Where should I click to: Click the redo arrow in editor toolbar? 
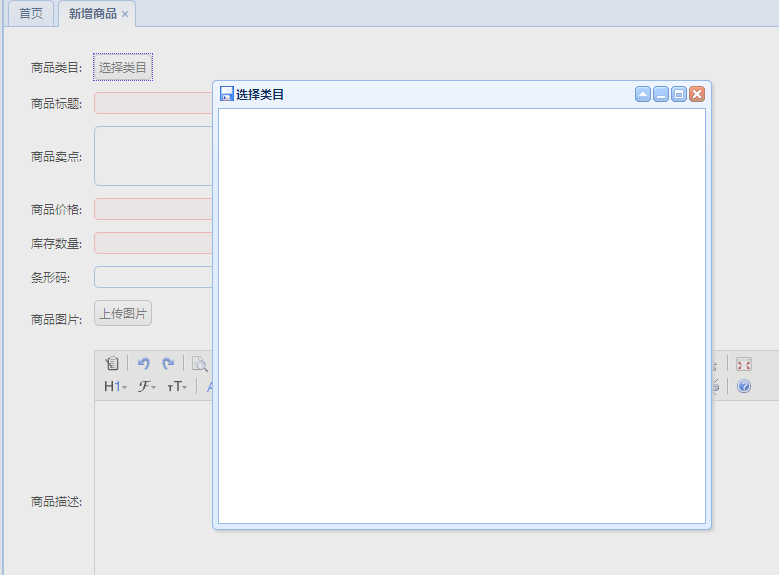(168, 364)
